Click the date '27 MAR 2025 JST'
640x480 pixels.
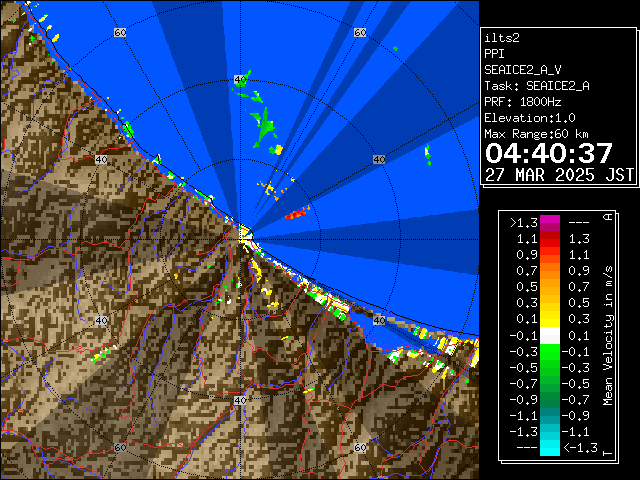559,175
